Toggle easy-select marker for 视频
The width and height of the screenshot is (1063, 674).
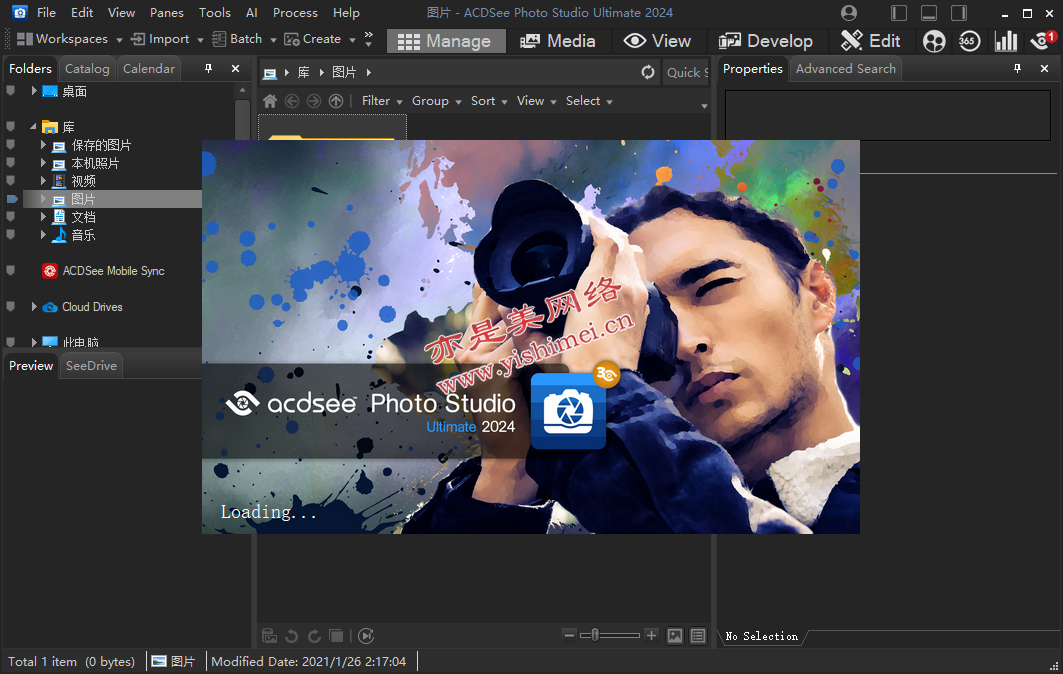click(x=11, y=181)
